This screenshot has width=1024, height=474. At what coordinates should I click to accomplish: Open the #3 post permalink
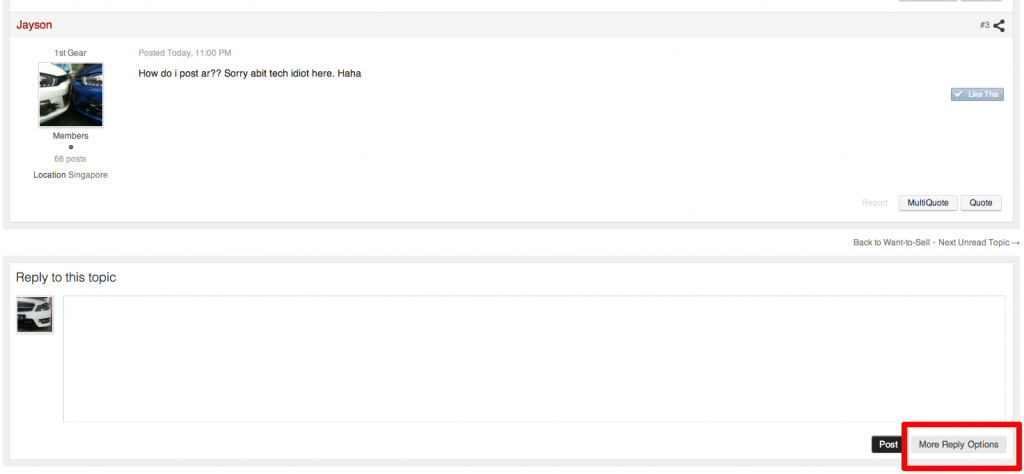click(984, 25)
